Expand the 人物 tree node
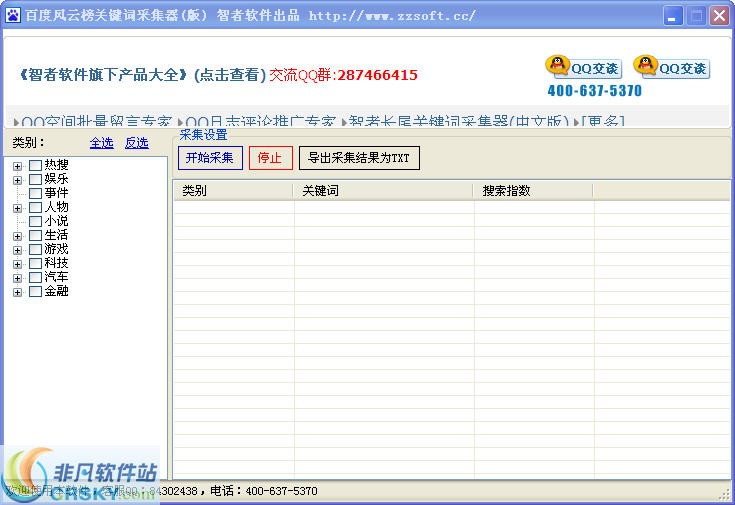 (17, 208)
